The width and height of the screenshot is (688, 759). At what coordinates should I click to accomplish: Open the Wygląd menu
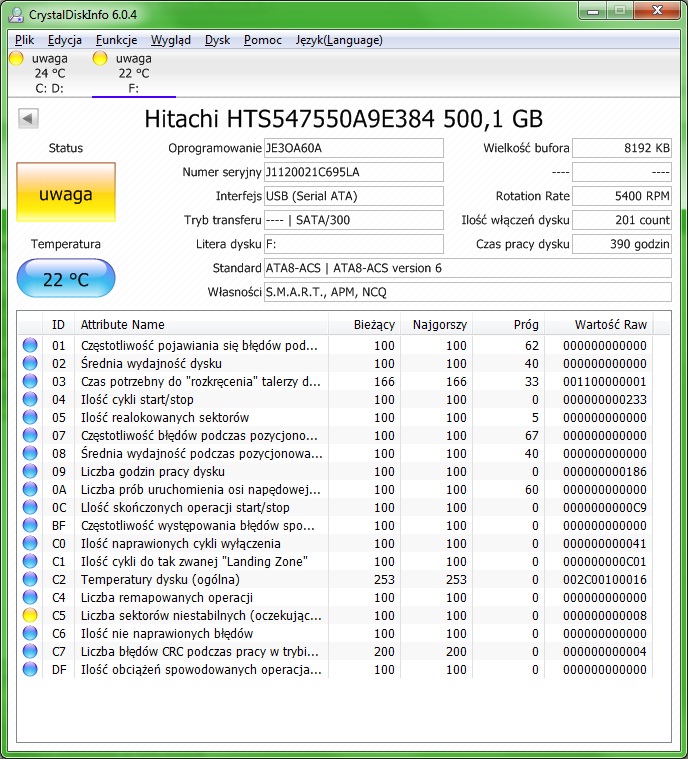point(170,40)
